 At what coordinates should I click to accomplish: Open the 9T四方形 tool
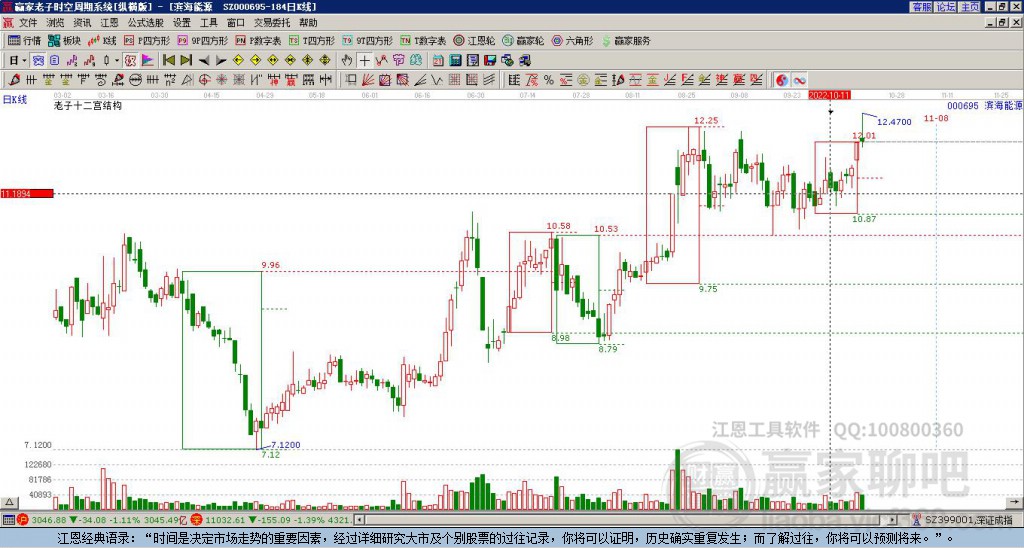click(367, 40)
